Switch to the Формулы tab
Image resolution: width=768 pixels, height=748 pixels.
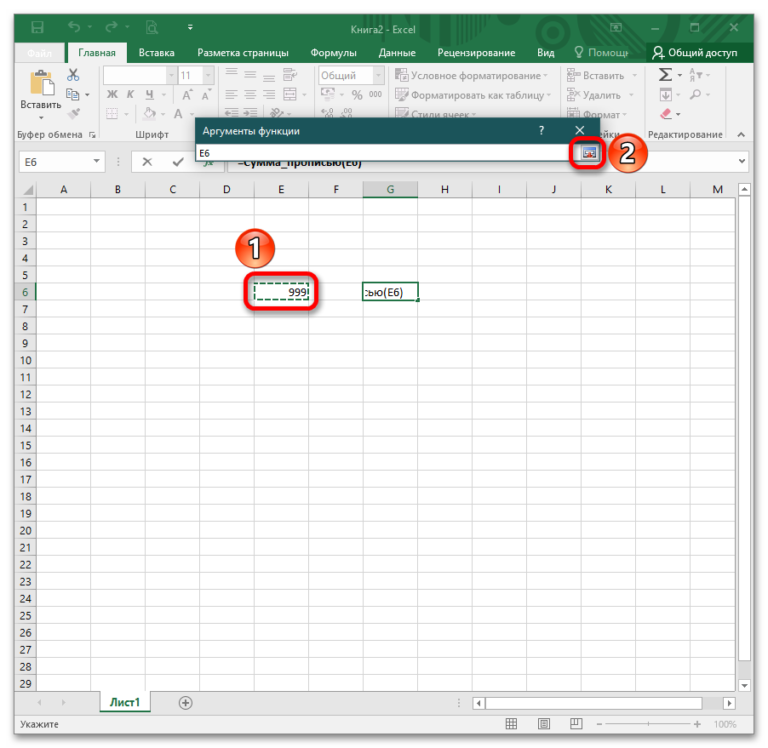click(334, 53)
